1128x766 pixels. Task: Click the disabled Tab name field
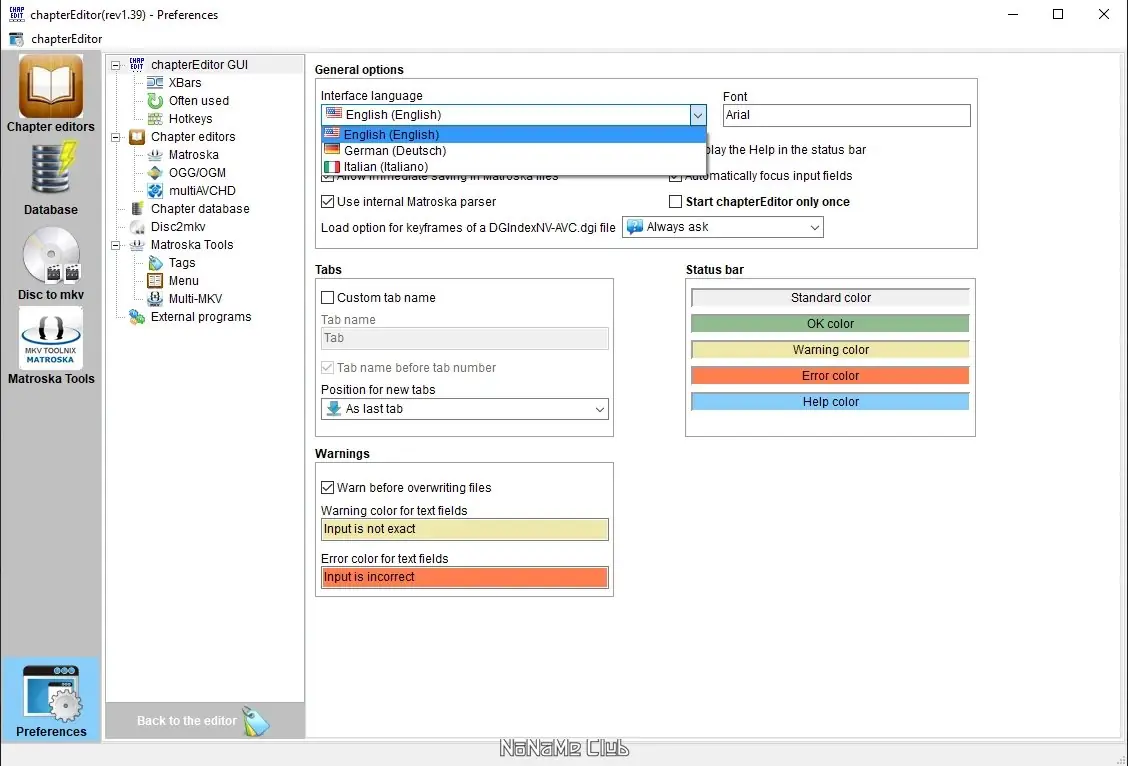[x=464, y=338]
